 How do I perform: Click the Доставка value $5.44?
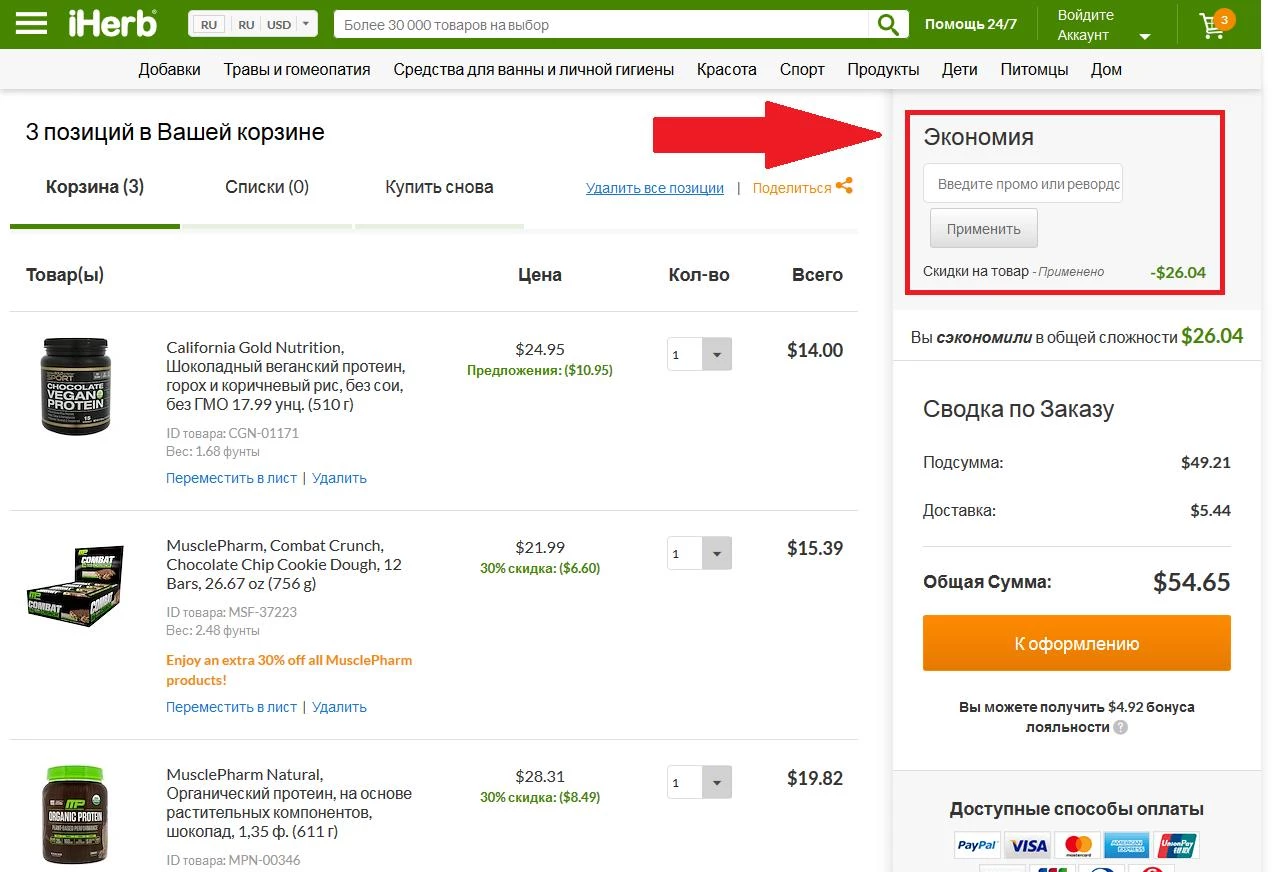pos(1211,511)
